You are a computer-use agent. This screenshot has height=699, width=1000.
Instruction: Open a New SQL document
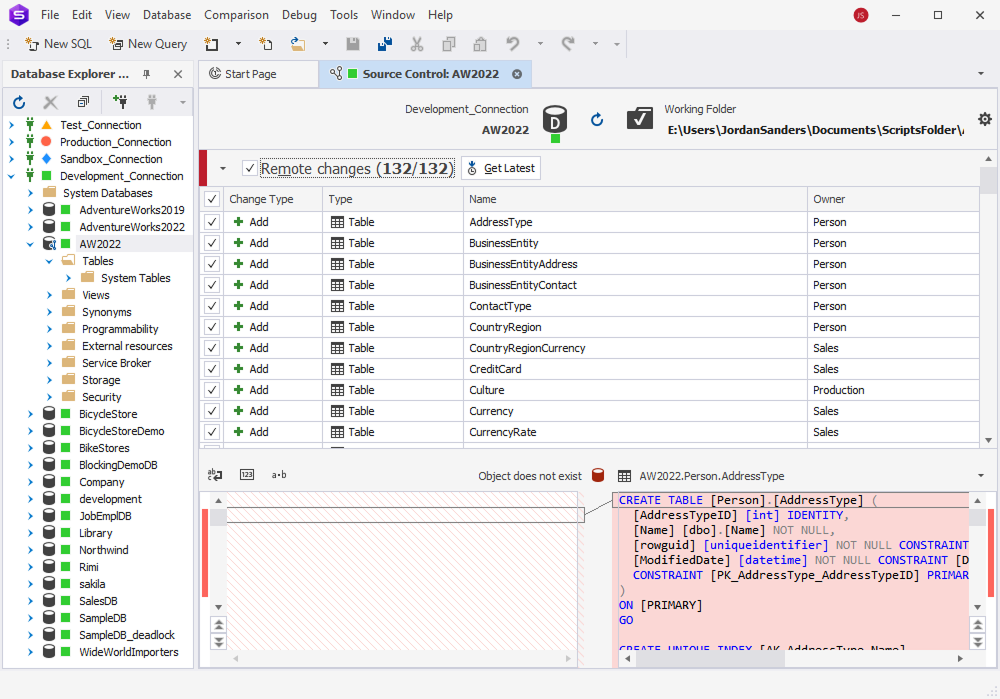click(58, 44)
